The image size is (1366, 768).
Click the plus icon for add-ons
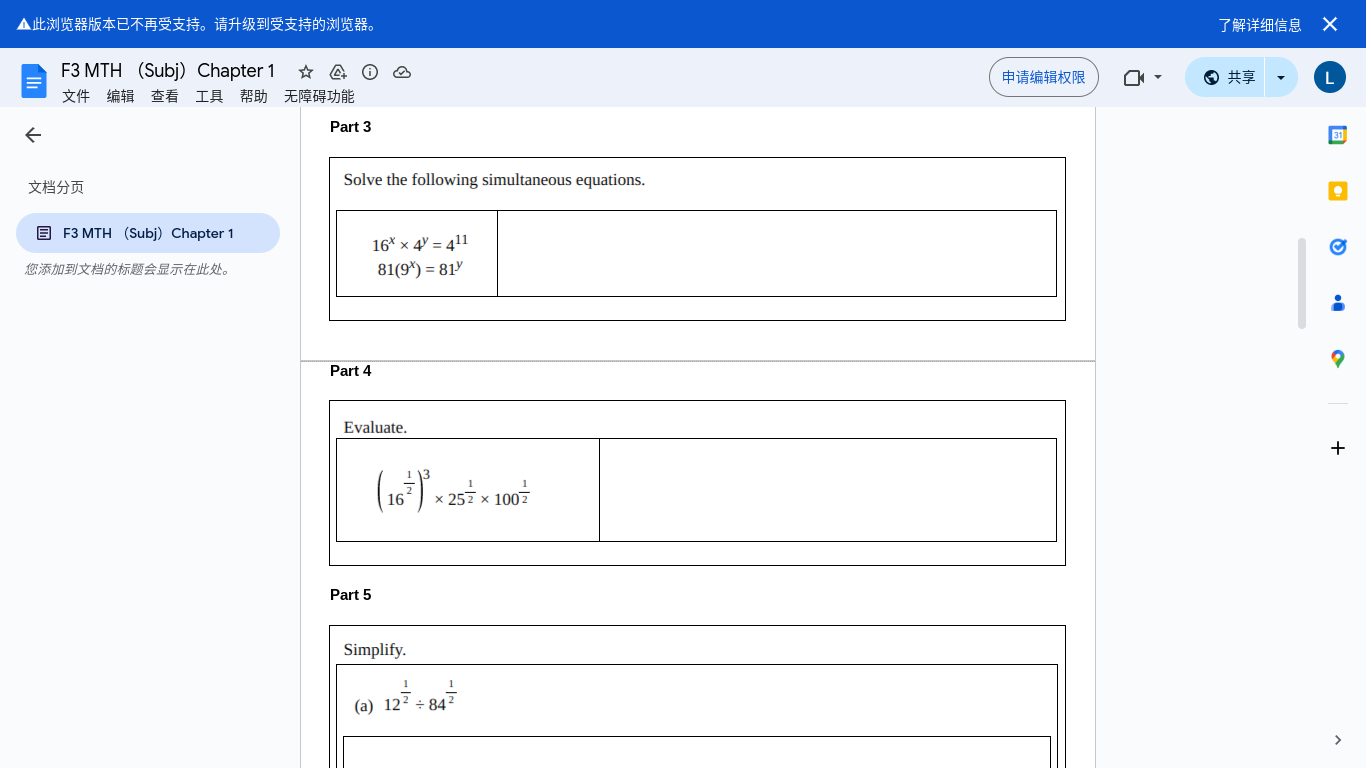click(x=1337, y=448)
